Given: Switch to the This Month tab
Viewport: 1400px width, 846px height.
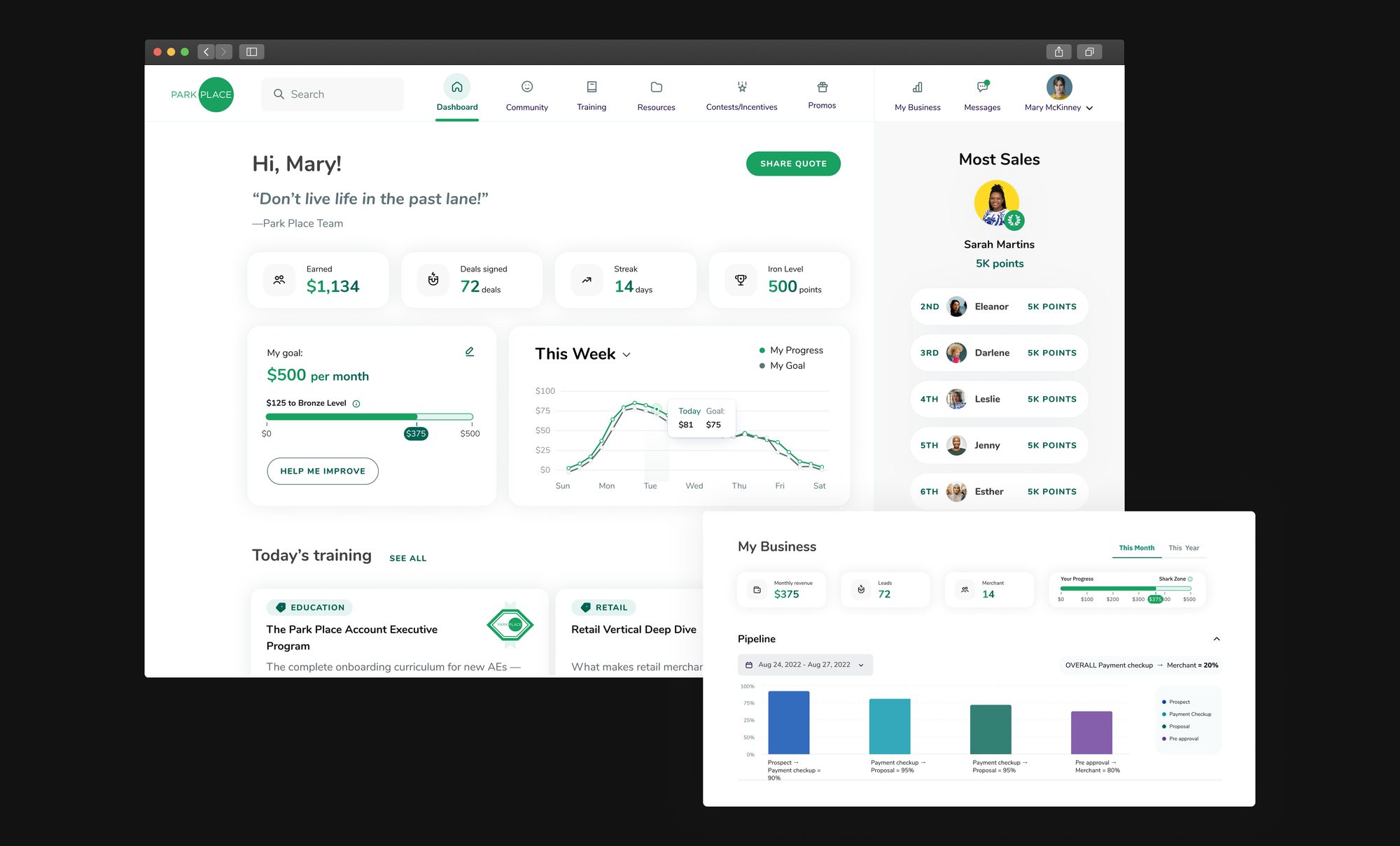Looking at the screenshot, I should point(1137,548).
